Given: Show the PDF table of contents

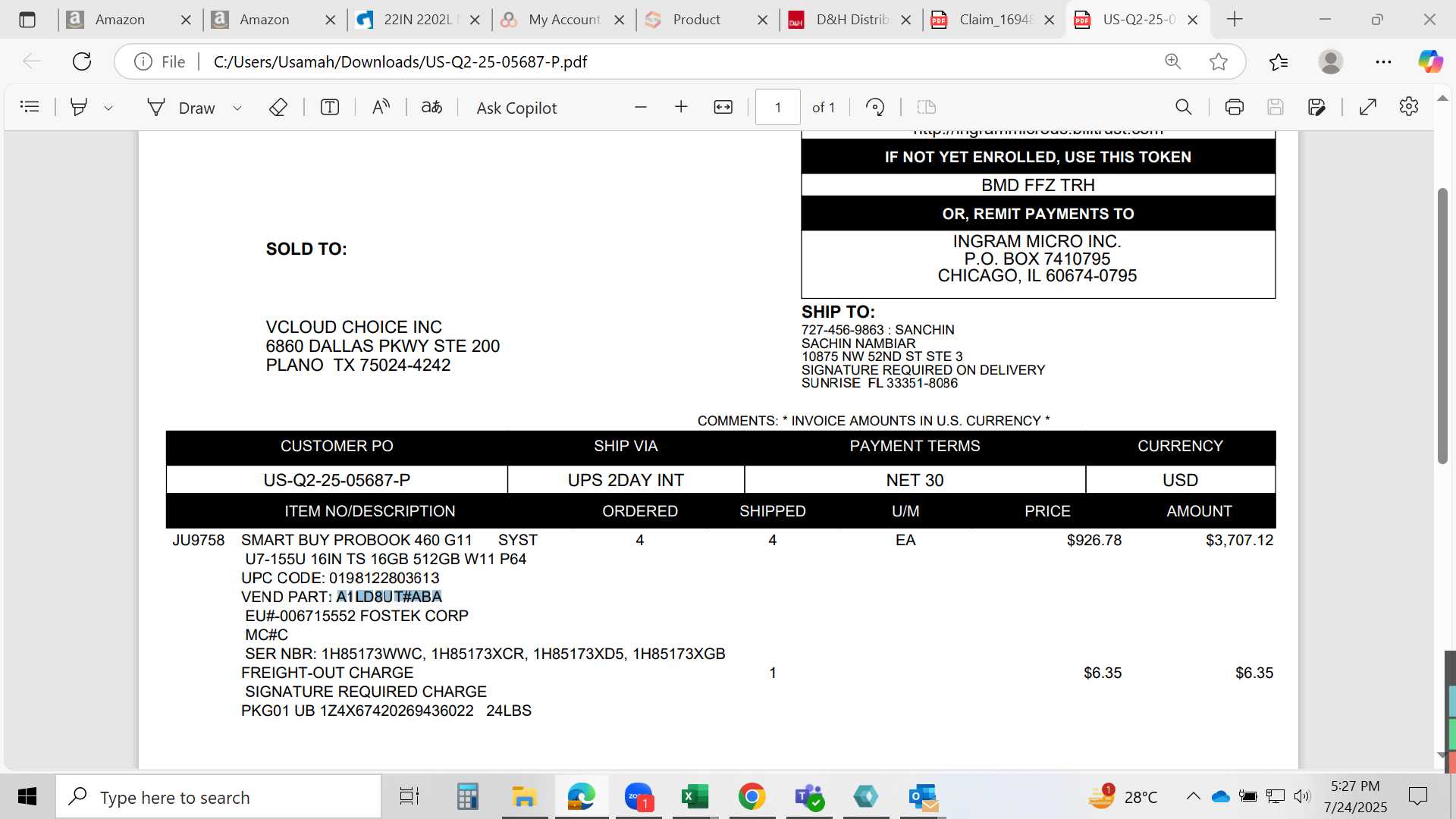Looking at the screenshot, I should pos(30,107).
